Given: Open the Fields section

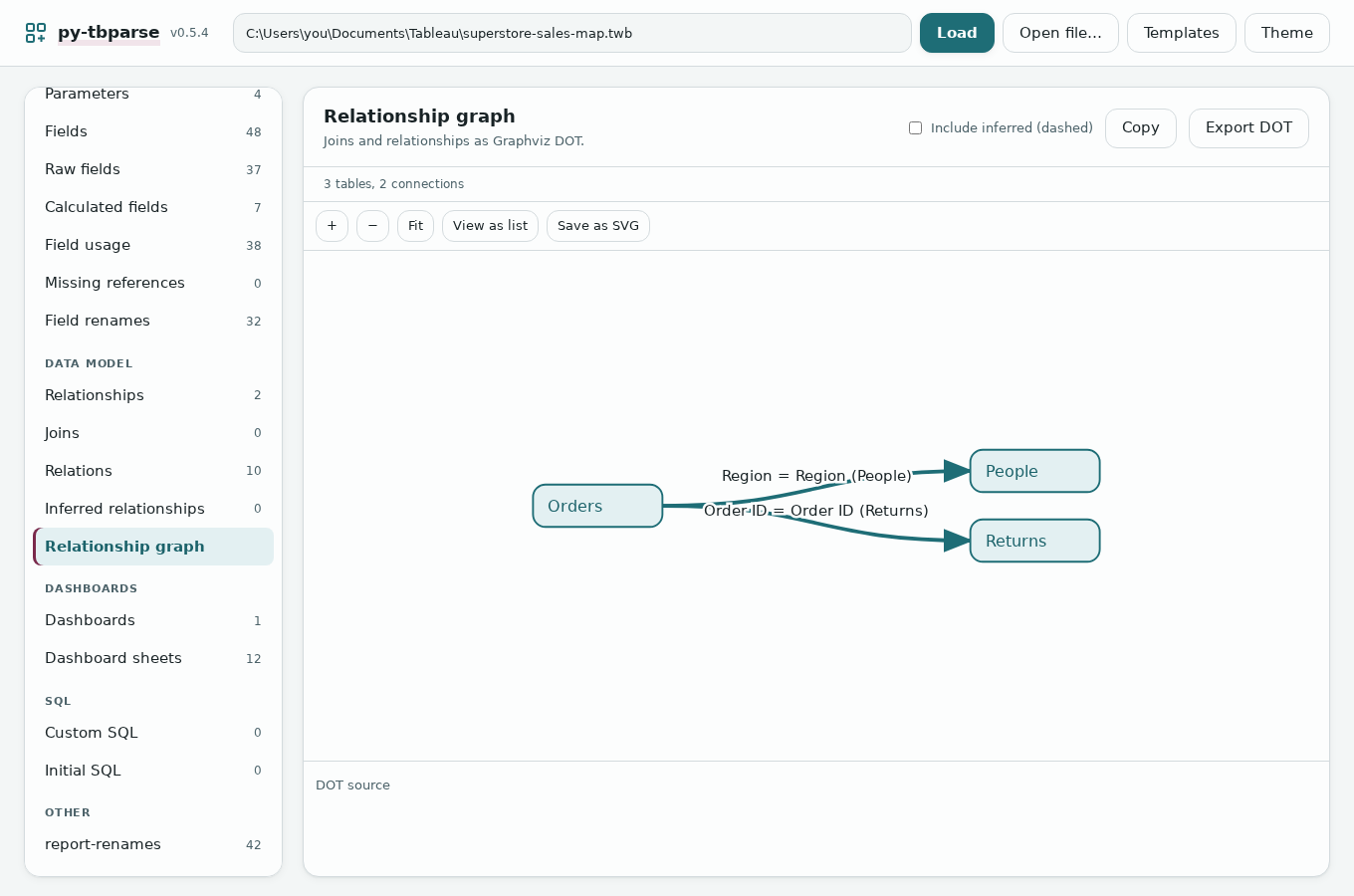Looking at the screenshot, I should point(153,131).
